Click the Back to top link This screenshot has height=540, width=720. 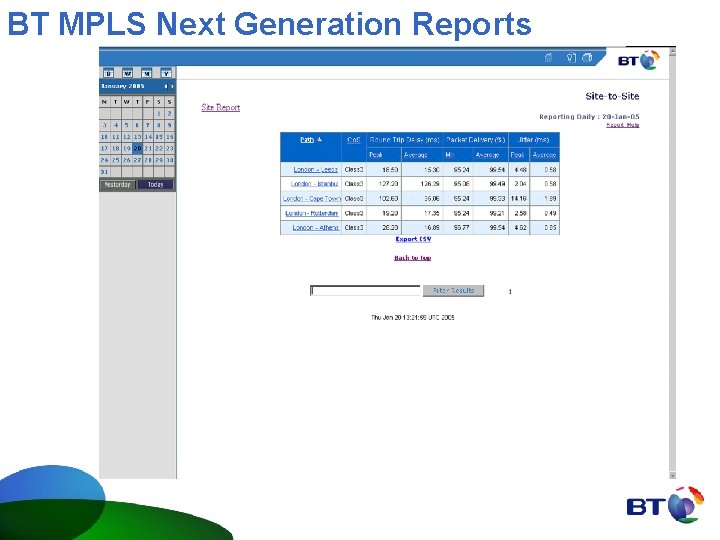click(412, 258)
